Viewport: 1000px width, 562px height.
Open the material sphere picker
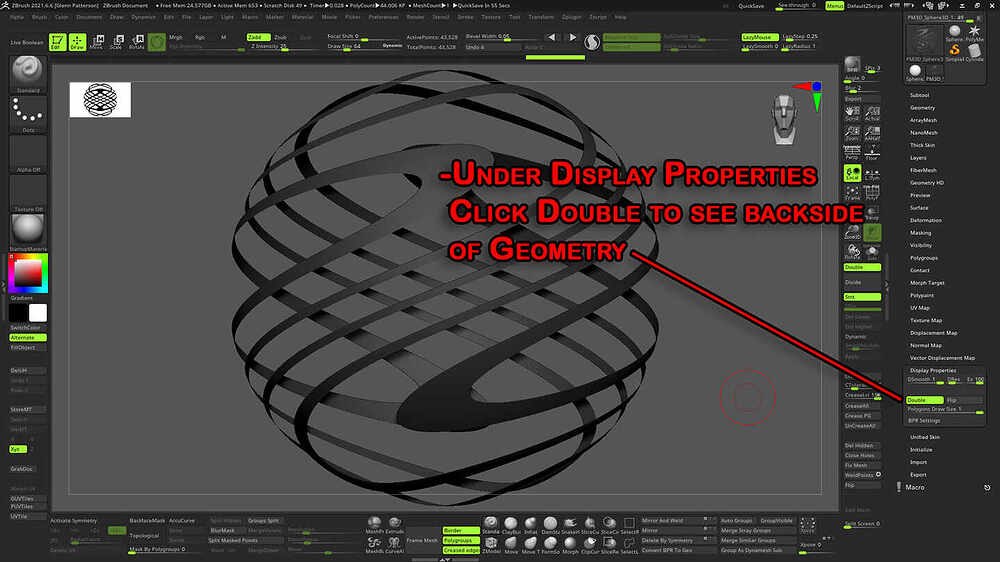[27, 232]
